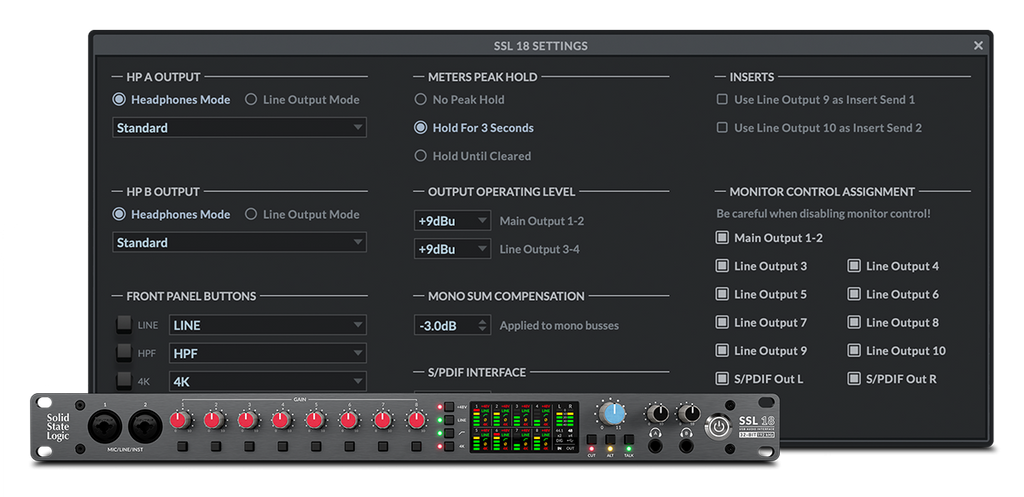Toggle Line Output 9 monitor control checkbox
The height and width of the screenshot is (497, 1024).
[722, 350]
